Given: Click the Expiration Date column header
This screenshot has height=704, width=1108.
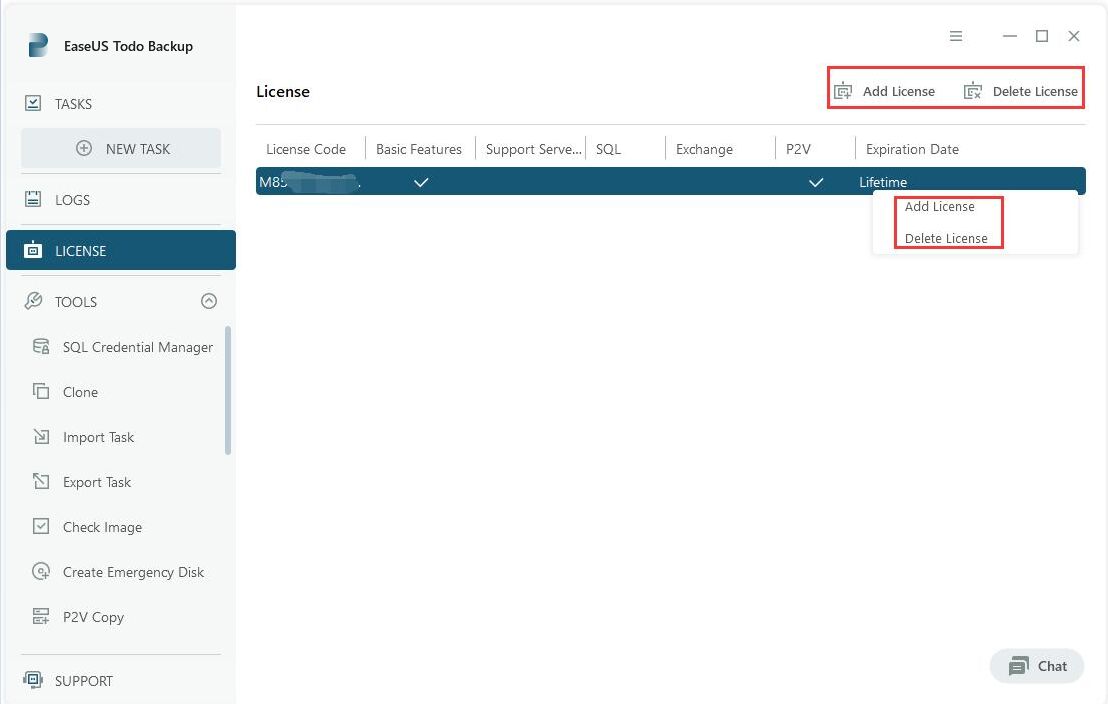Looking at the screenshot, I should 912,149.
